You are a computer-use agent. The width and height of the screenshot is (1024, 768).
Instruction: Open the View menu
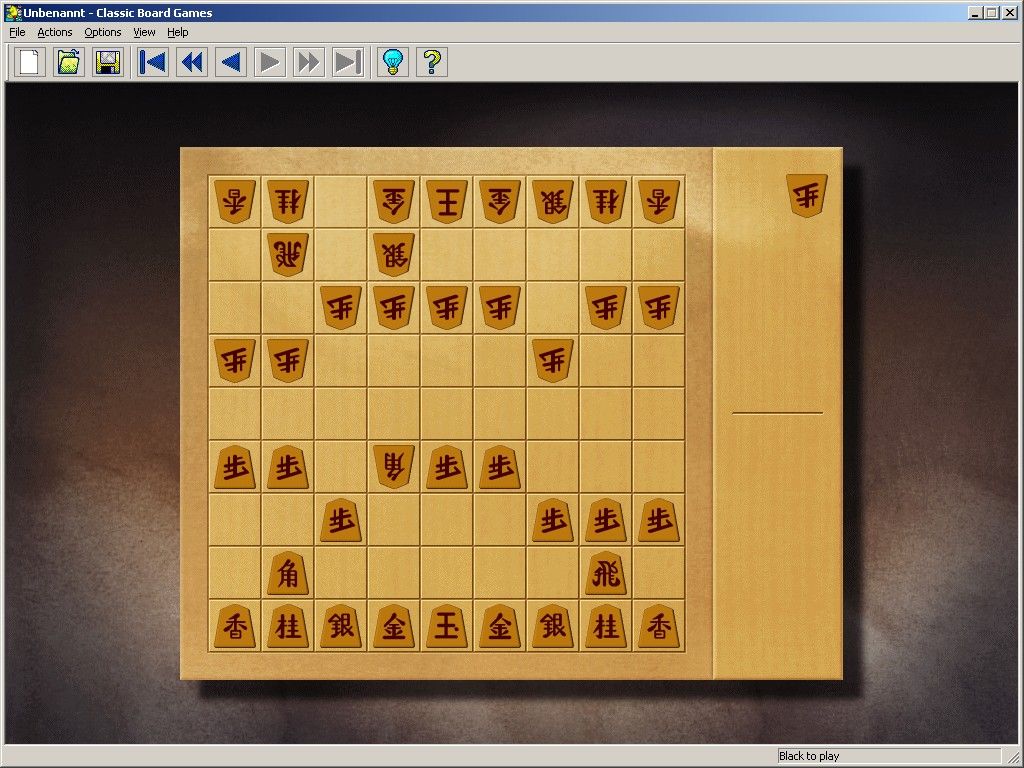pyautogui.click(x=144, y=32)
